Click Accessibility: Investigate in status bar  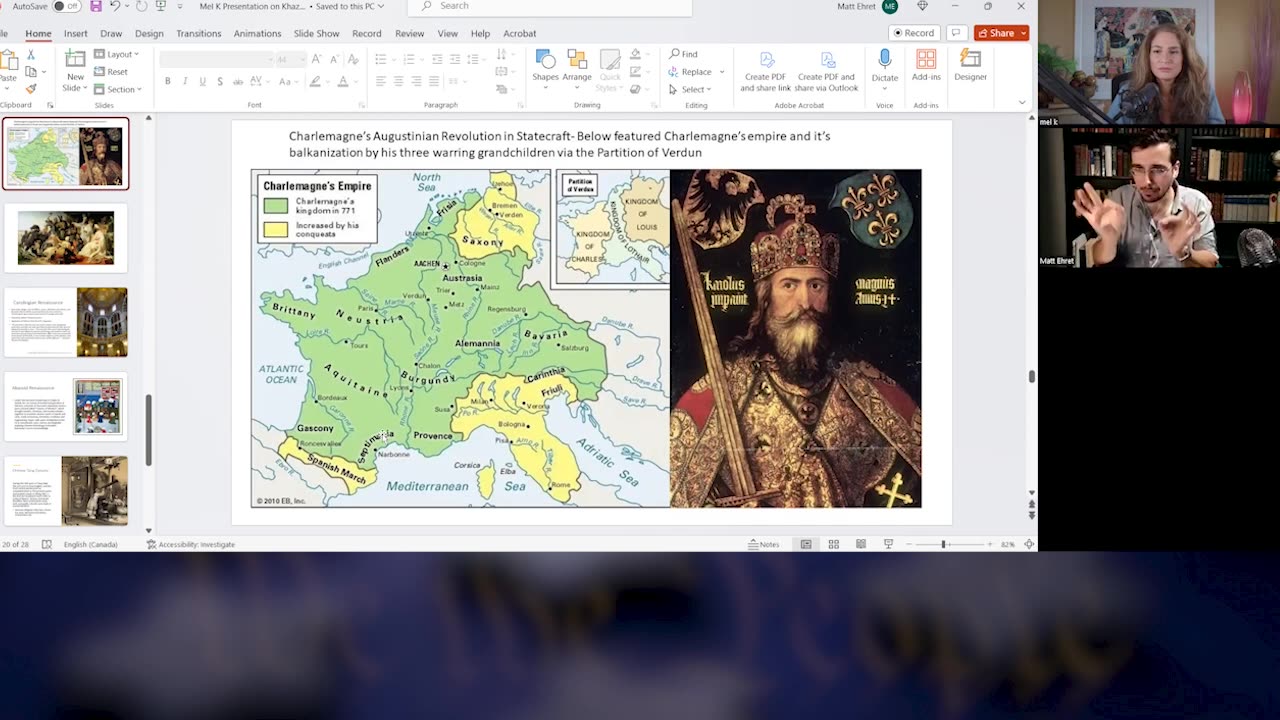tap(190, 544)
